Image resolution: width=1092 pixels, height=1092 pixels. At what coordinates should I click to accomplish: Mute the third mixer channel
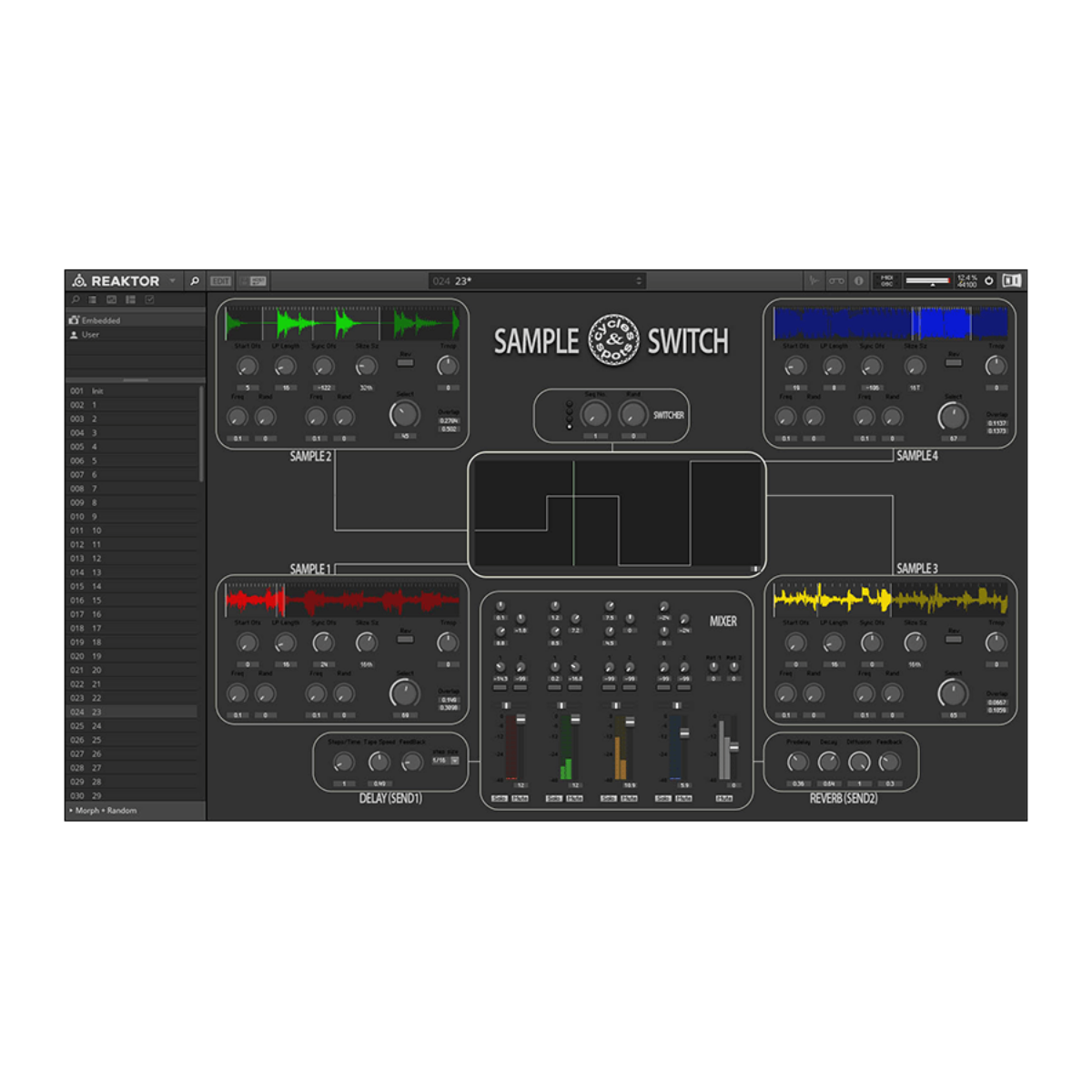(x=629, y=799)
